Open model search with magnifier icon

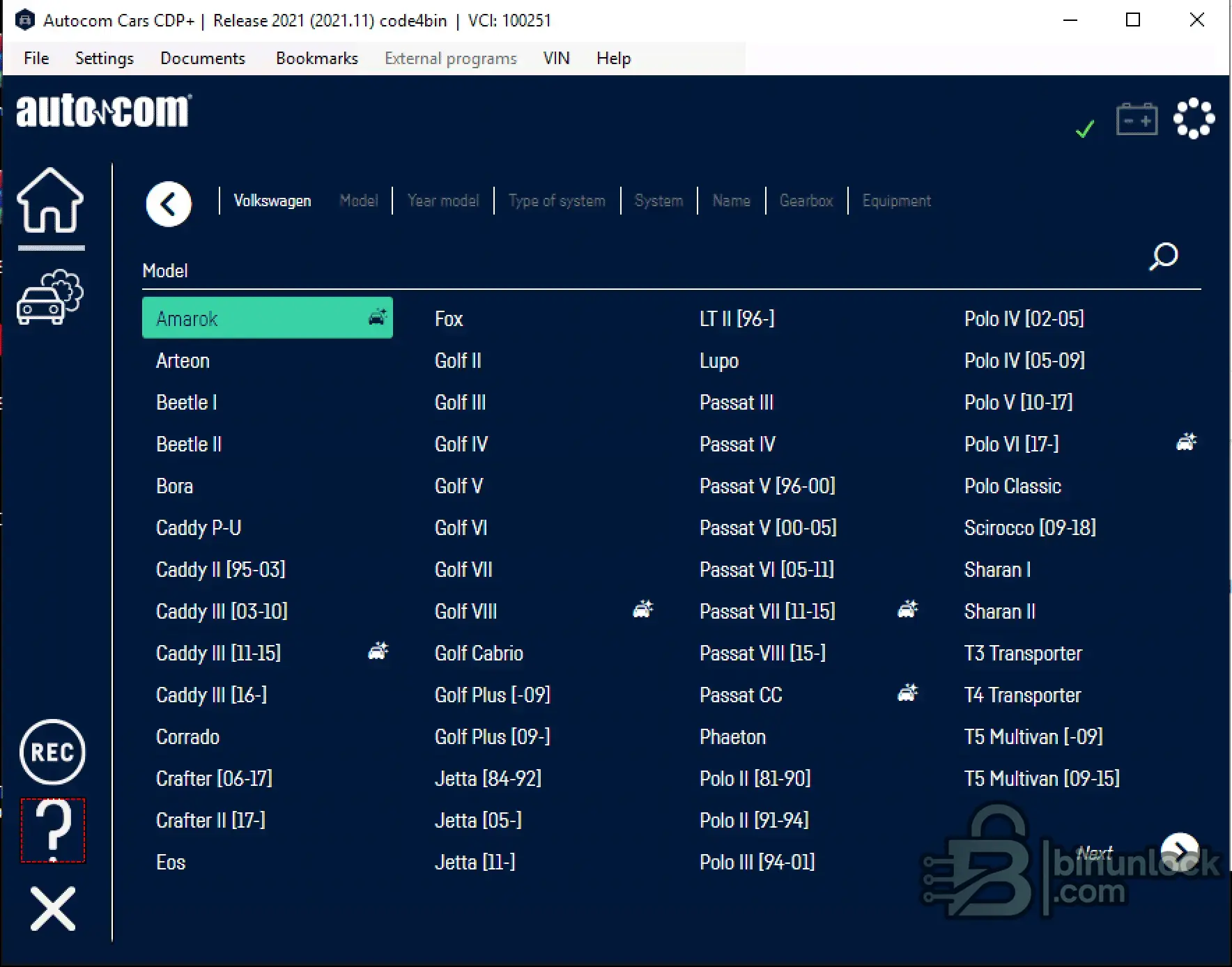pyautogui.click(x=1163, y=256)
